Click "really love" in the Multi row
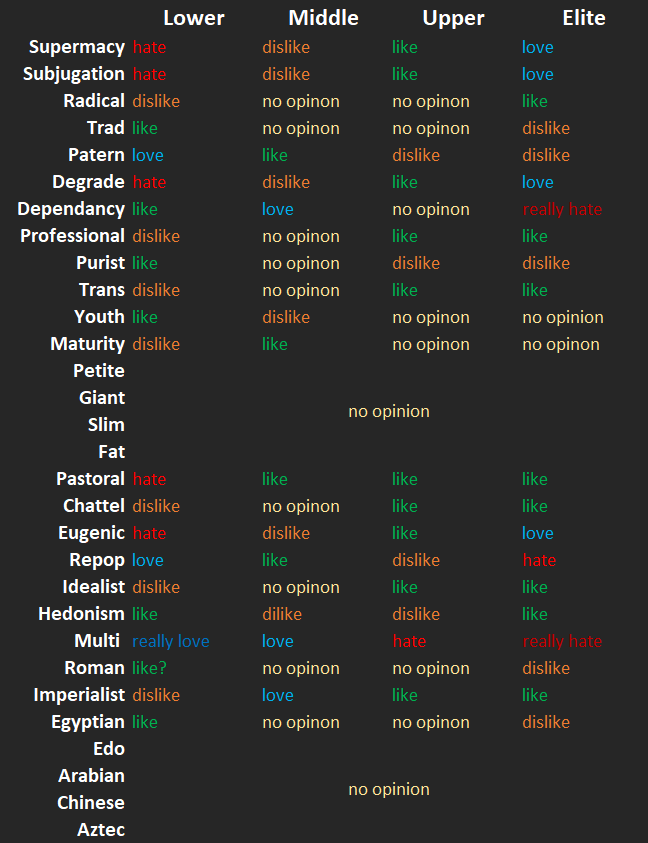 coord(171,641)
